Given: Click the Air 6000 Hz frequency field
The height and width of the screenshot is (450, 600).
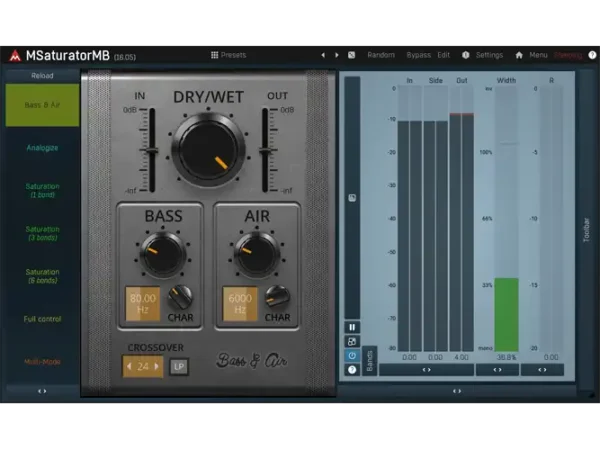Looking at the screenshot, I should click(x=240, y=303).
